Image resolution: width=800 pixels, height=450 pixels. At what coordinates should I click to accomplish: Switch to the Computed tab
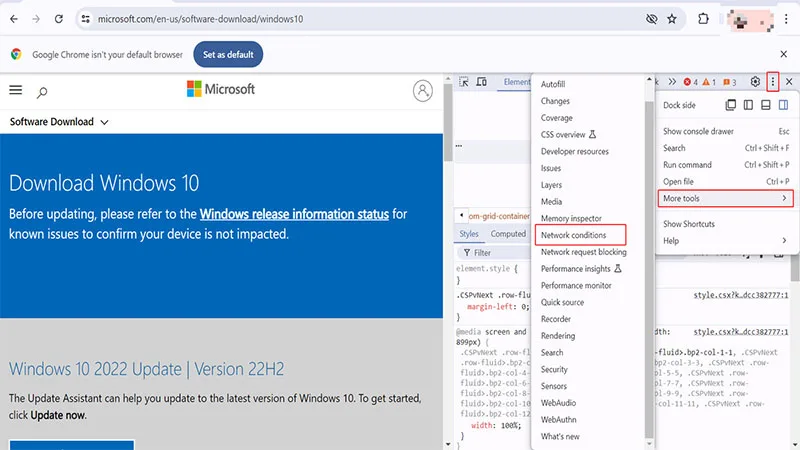click(x=508, y=234)
